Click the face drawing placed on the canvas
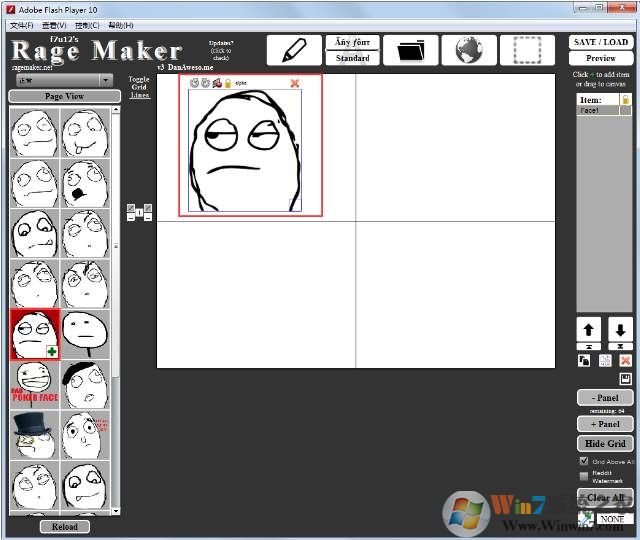Screen dimensions: 640x540 coord(245,151)
